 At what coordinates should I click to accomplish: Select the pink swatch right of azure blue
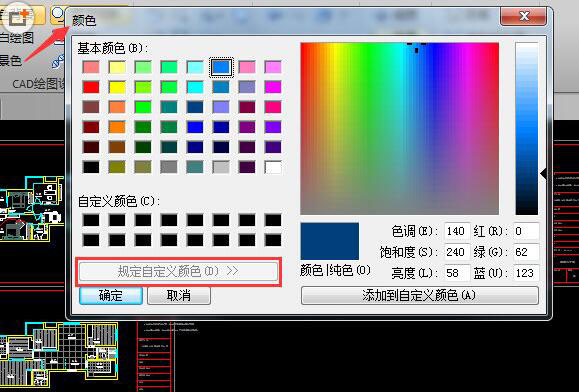(247, 67)
